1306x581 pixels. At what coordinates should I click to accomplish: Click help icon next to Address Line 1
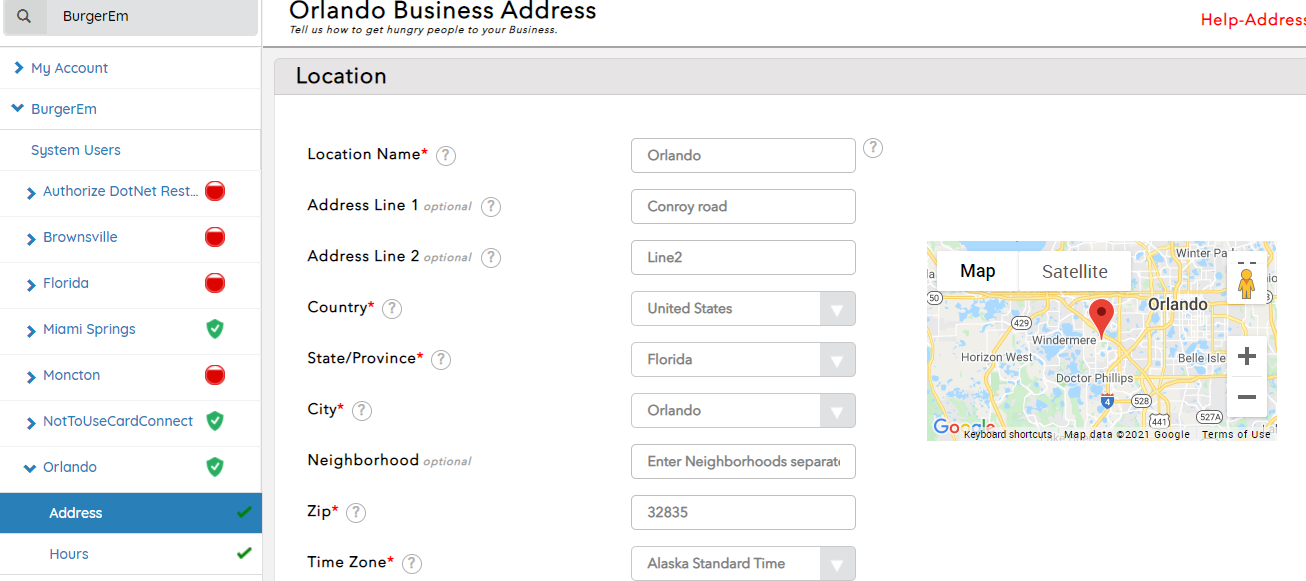(490, 207)
